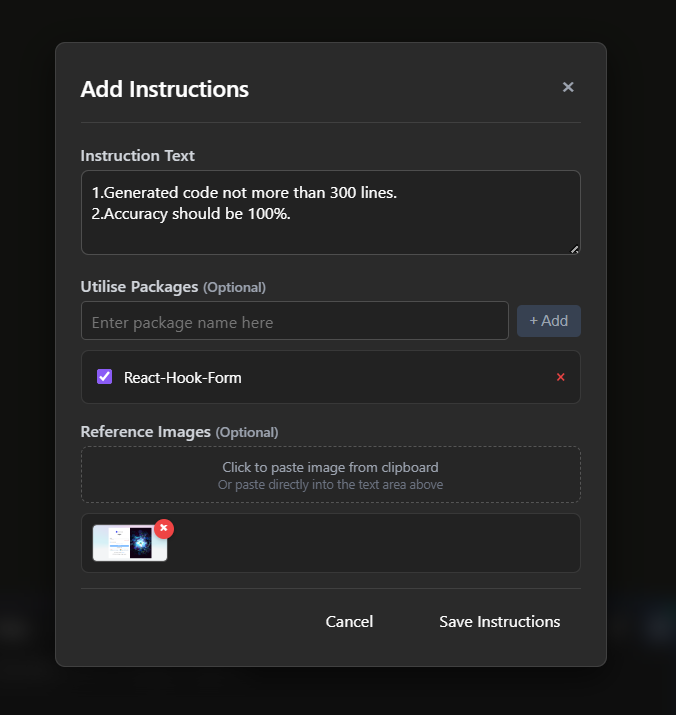Click inside the Instruction Text area

click(x=331, y=212)
